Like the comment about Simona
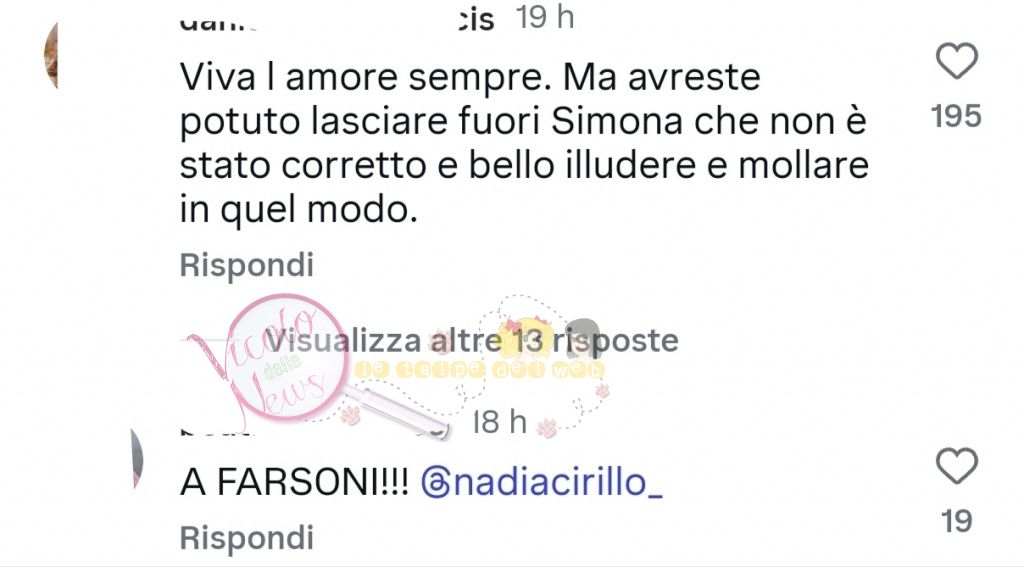 (957, 61)
